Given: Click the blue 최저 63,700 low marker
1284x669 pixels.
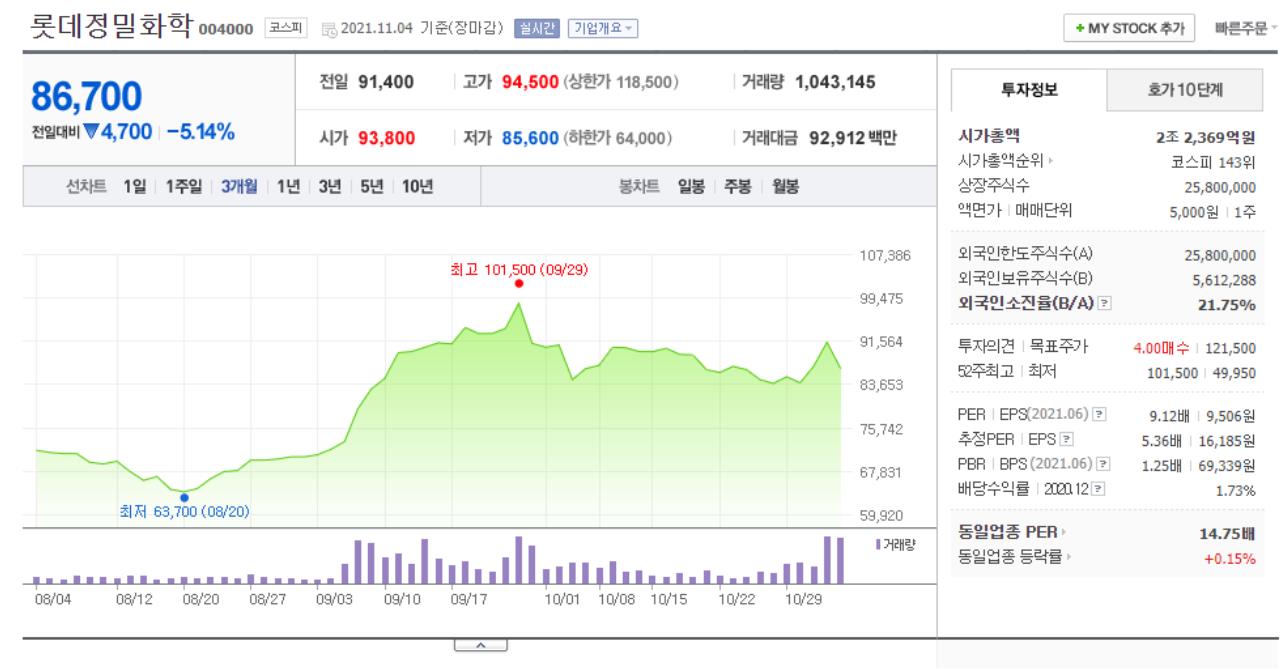Looking at the screenshot, I should pyautogui.click(x=184, y=497).
